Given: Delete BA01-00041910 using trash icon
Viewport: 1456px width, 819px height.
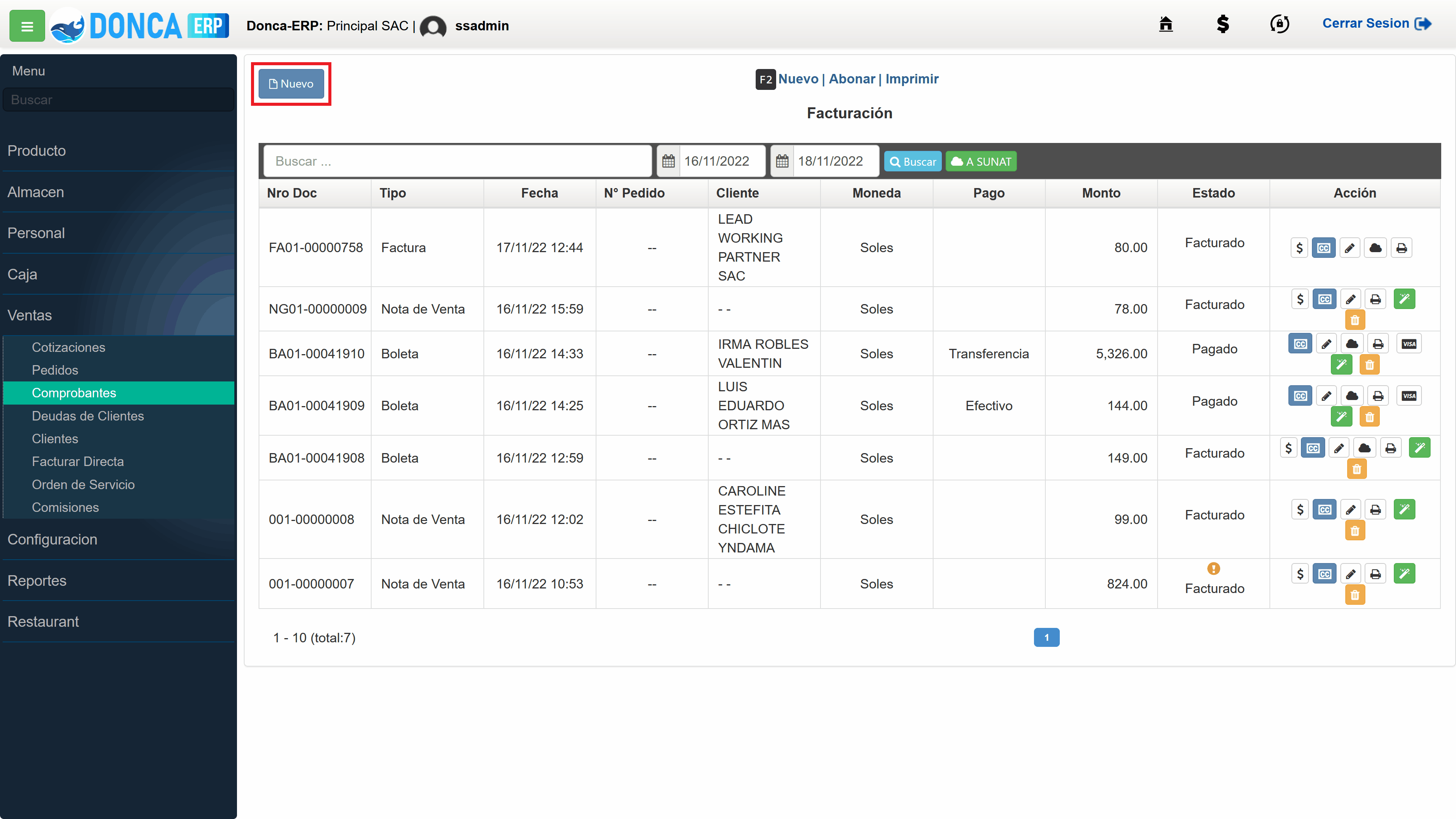Looking at the screenshot, I should tap(1370, 364).
